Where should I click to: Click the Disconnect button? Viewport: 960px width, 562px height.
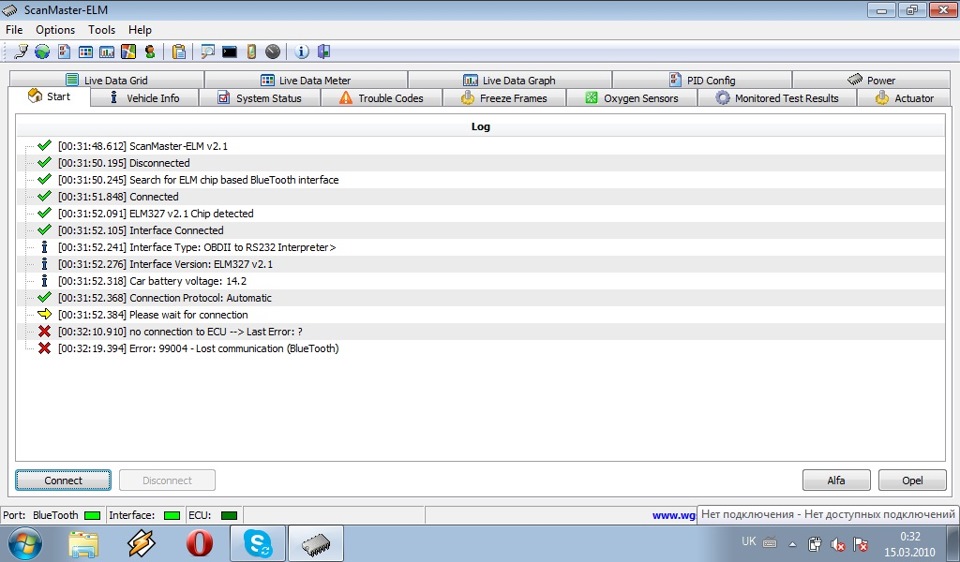[x=167, y=481]
